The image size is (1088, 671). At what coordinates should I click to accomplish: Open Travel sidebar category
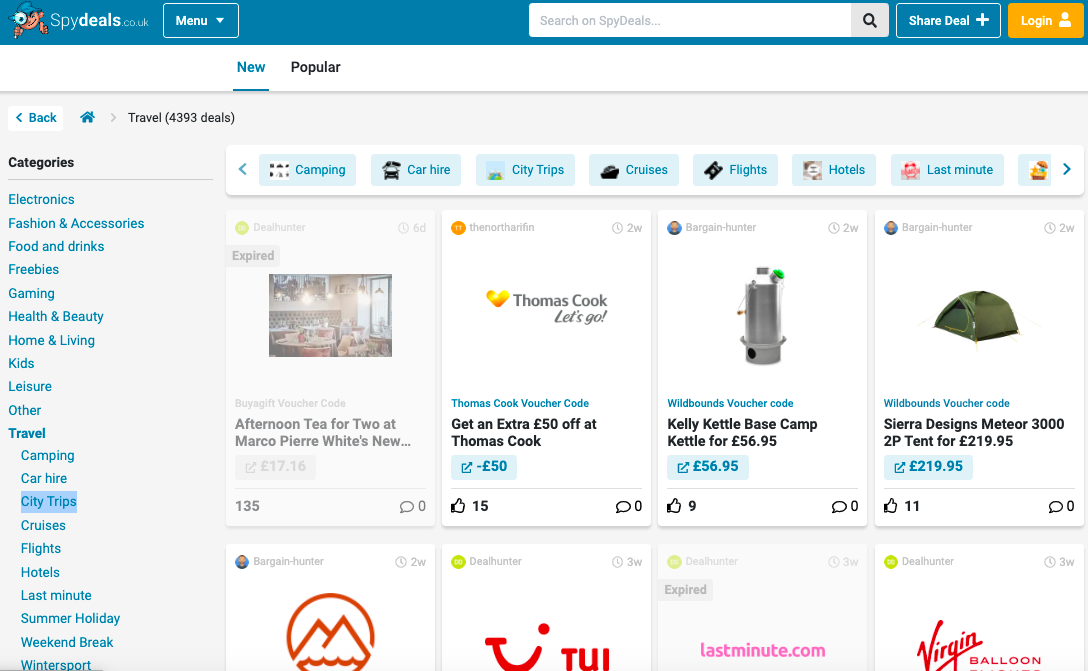click(x=26, y=434)
